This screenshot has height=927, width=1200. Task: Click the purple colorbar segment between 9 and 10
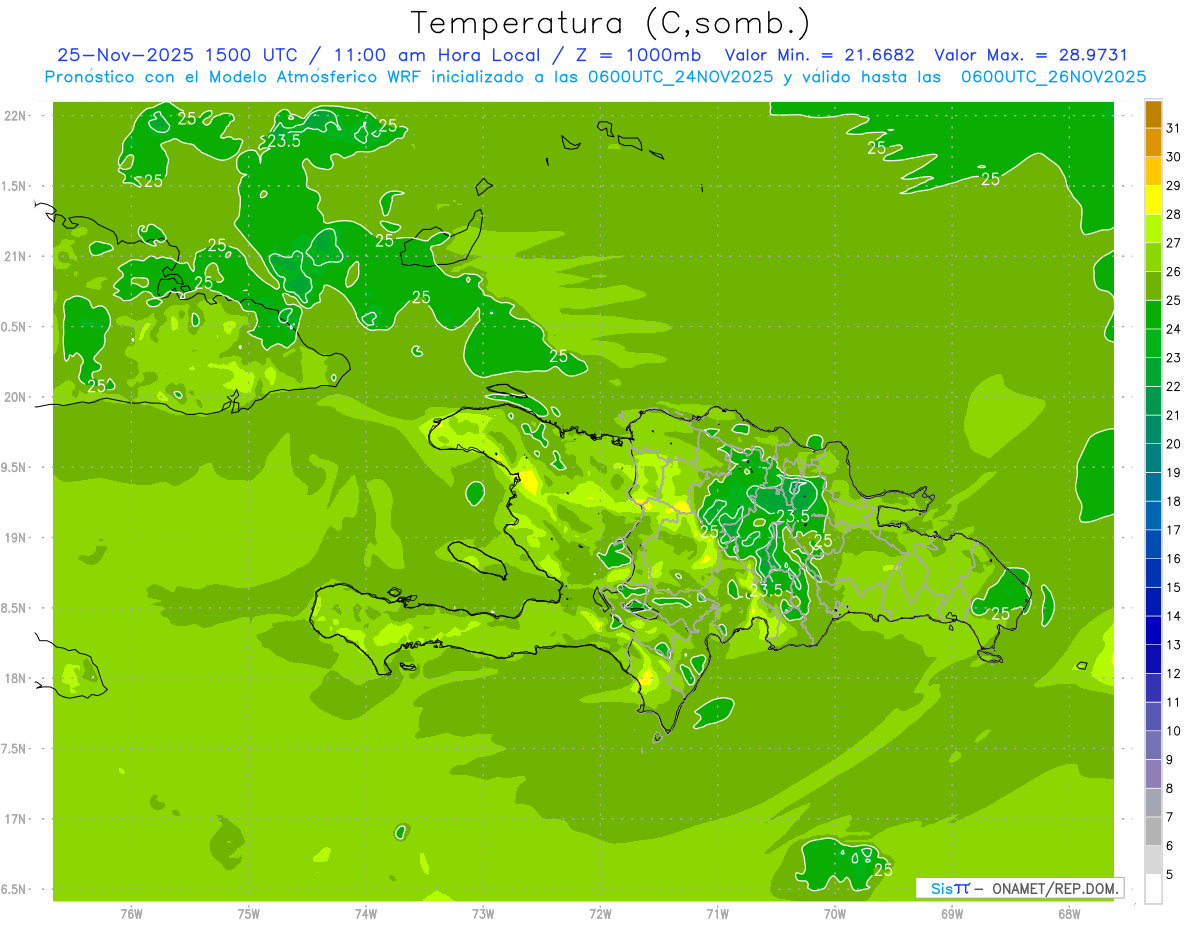point(1153,745)
